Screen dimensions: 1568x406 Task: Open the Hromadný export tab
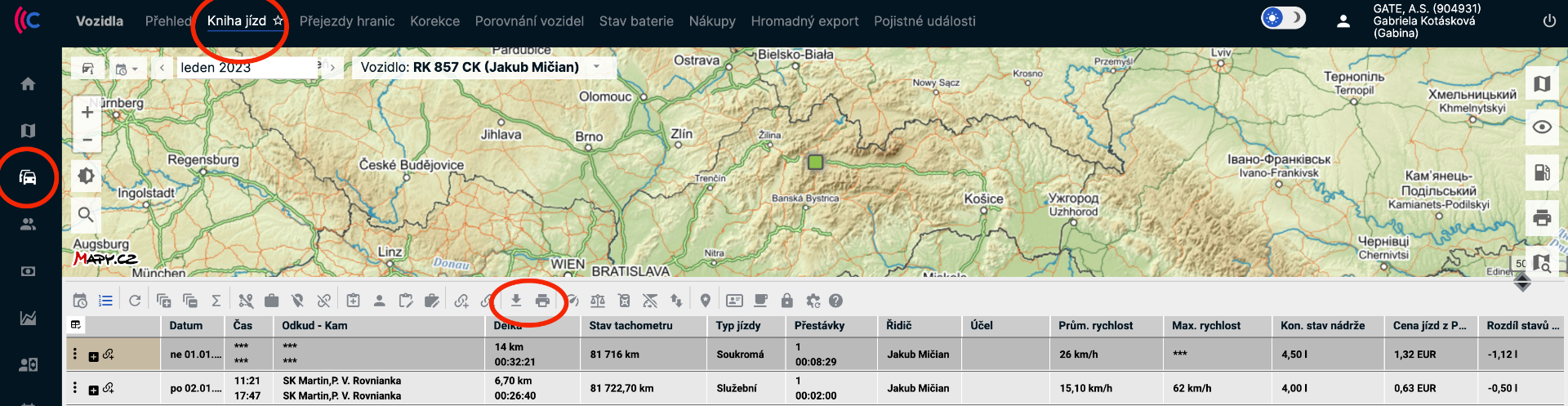coord(804,21)
